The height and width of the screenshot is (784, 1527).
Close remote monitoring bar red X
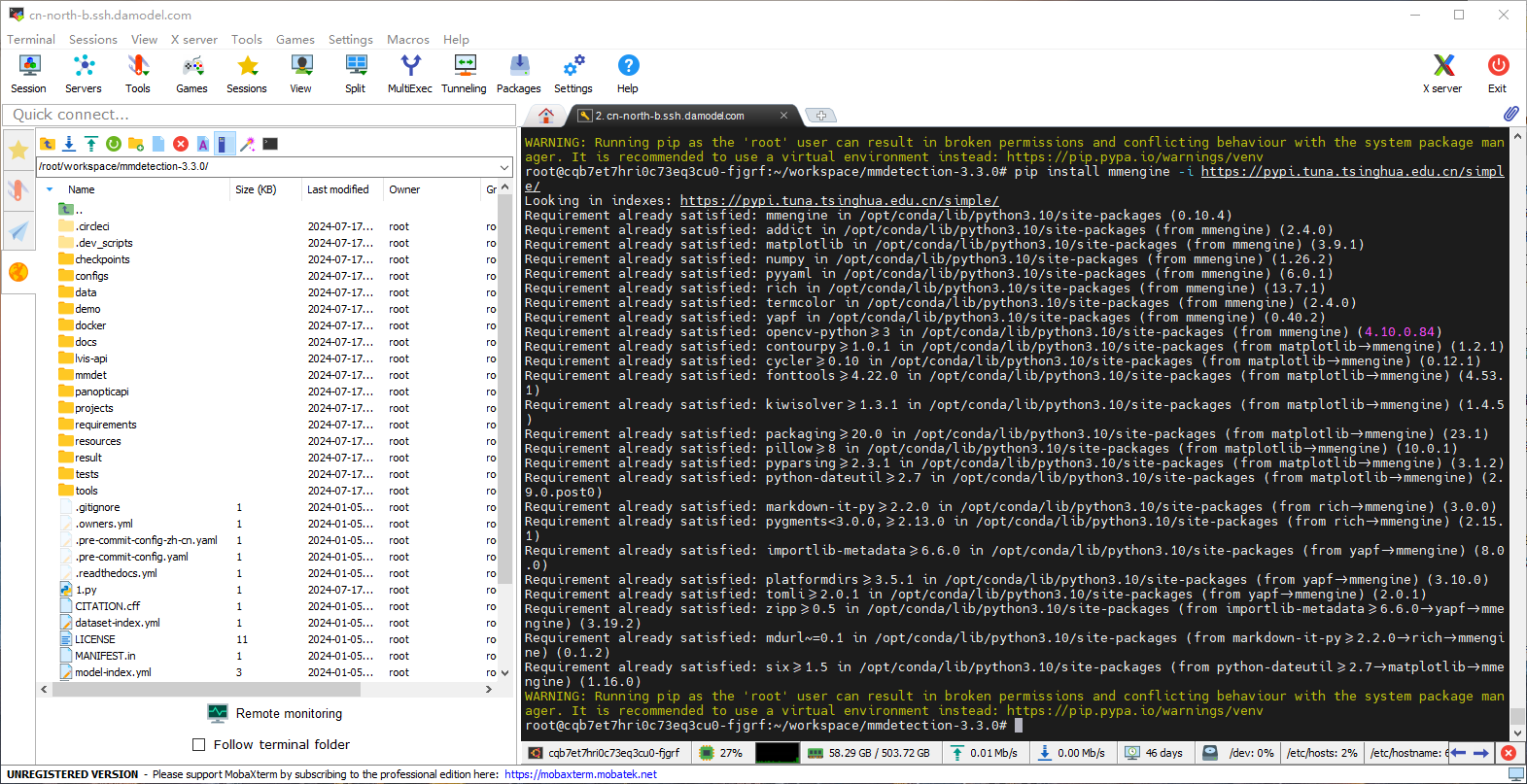1508,753
